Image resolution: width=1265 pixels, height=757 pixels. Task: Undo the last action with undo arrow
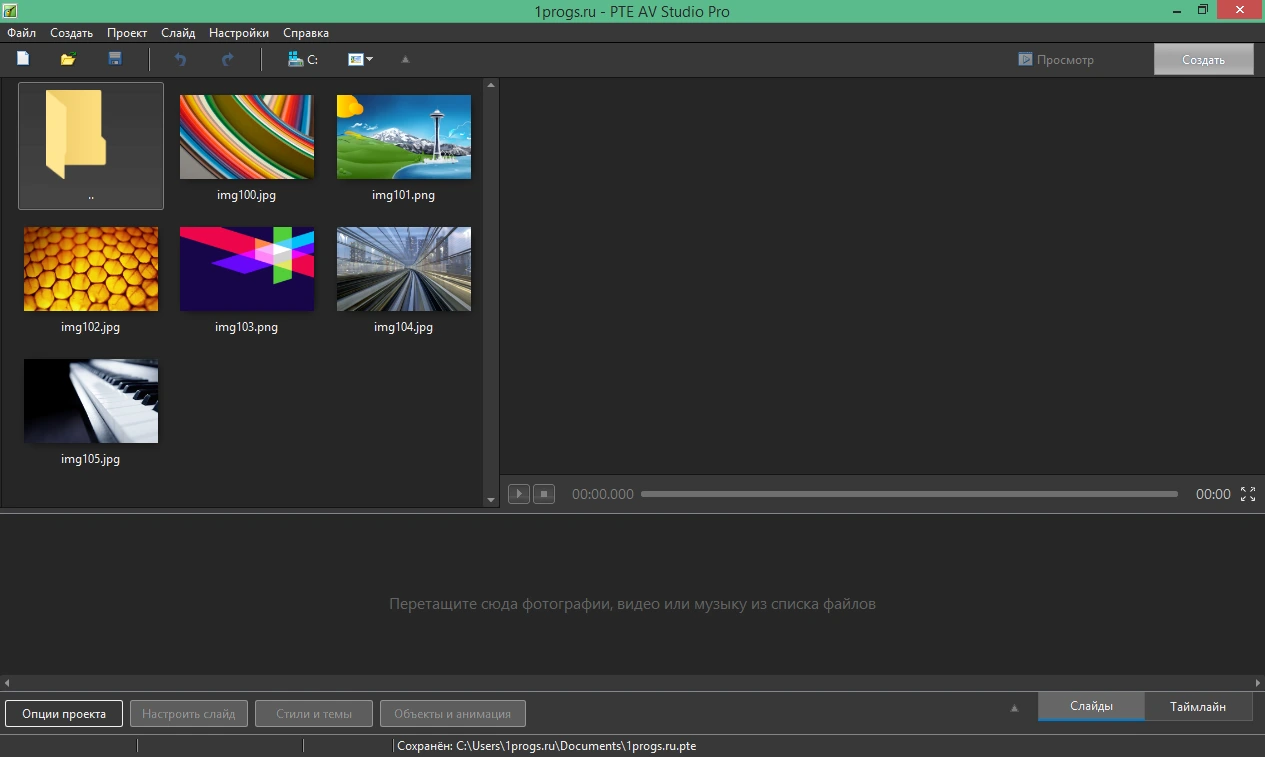click(180, 59)
